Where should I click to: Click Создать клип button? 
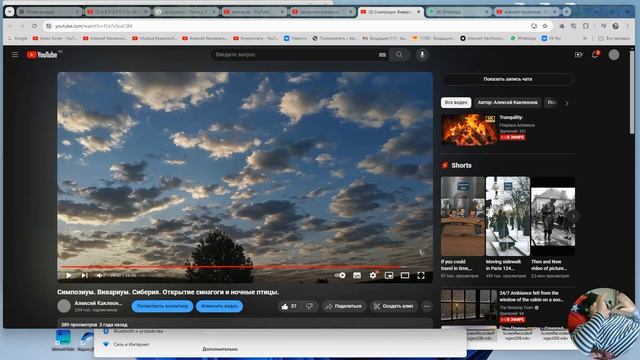[394, 306]
